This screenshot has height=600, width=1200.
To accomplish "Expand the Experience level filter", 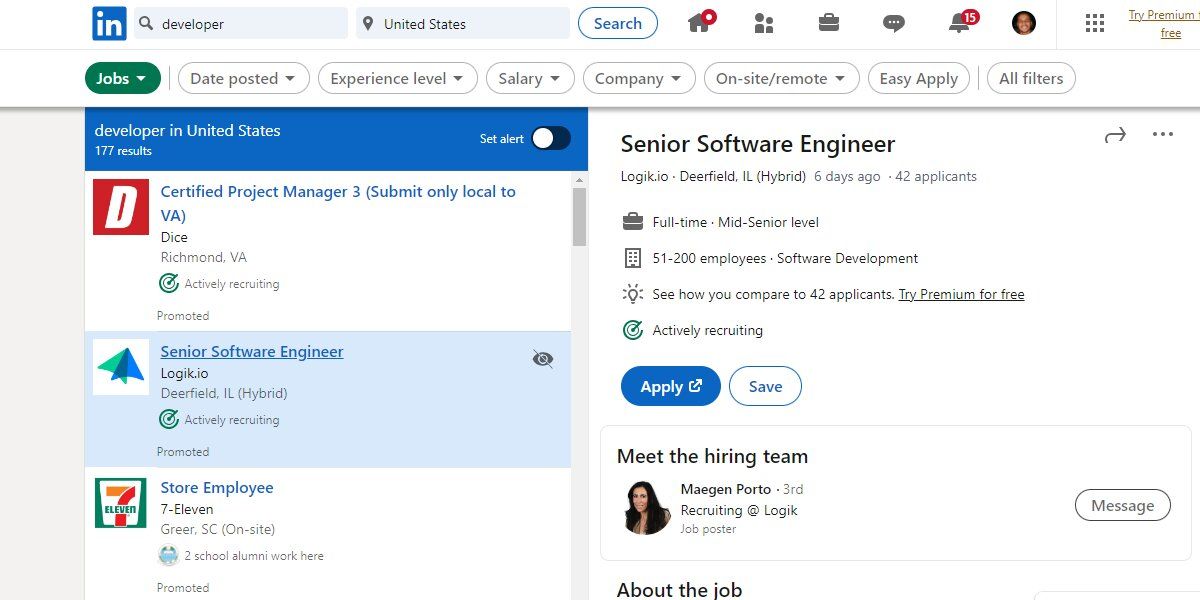I will point(397,77).
